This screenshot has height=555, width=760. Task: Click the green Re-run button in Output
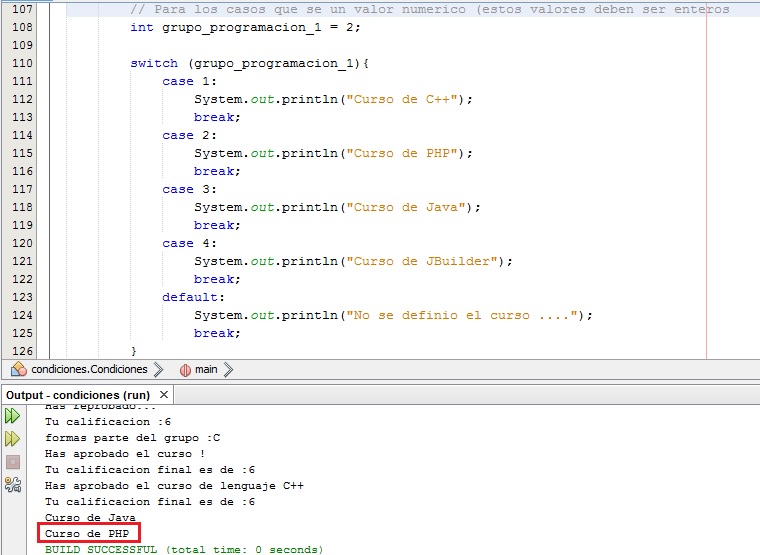[x=13, y=415]
